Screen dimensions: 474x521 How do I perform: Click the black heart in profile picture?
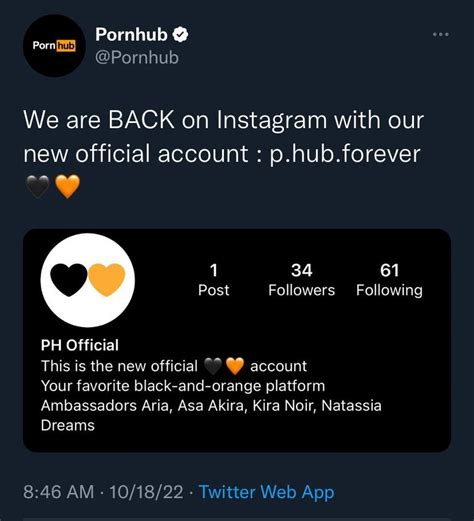69,280
